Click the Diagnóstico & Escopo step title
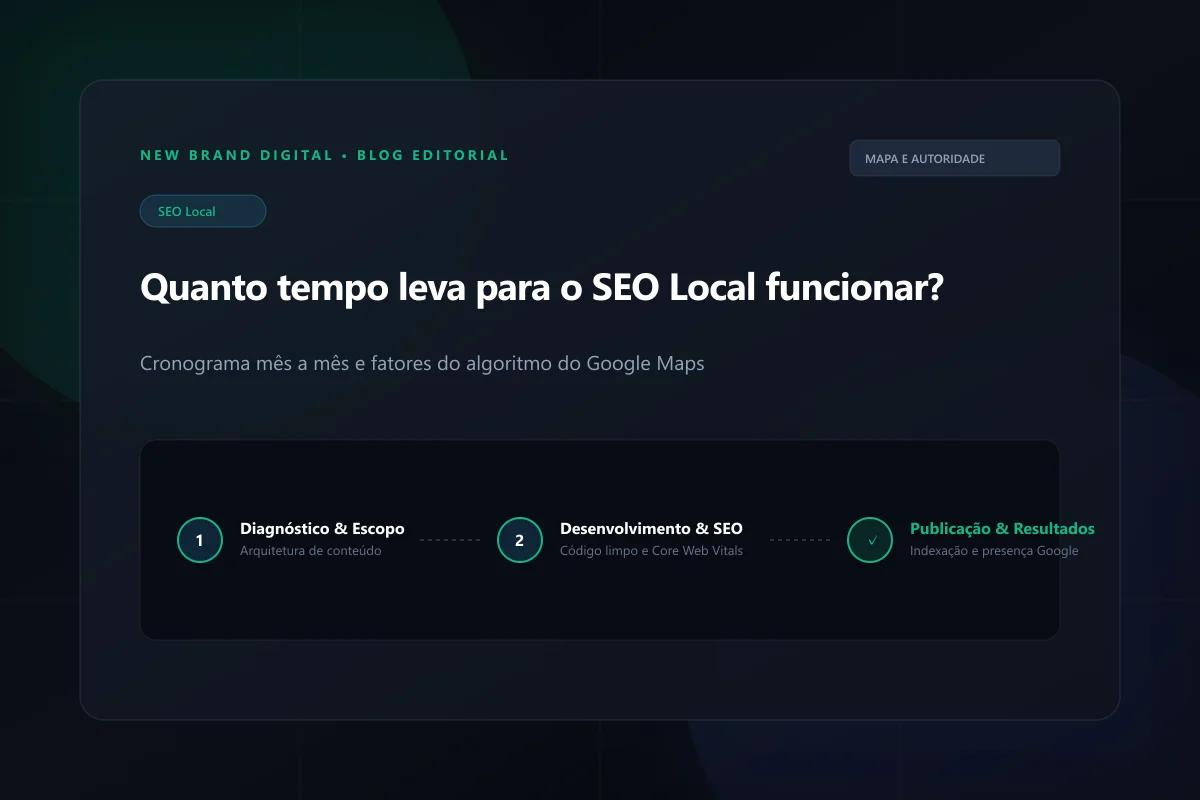 [x=322, y=528]
